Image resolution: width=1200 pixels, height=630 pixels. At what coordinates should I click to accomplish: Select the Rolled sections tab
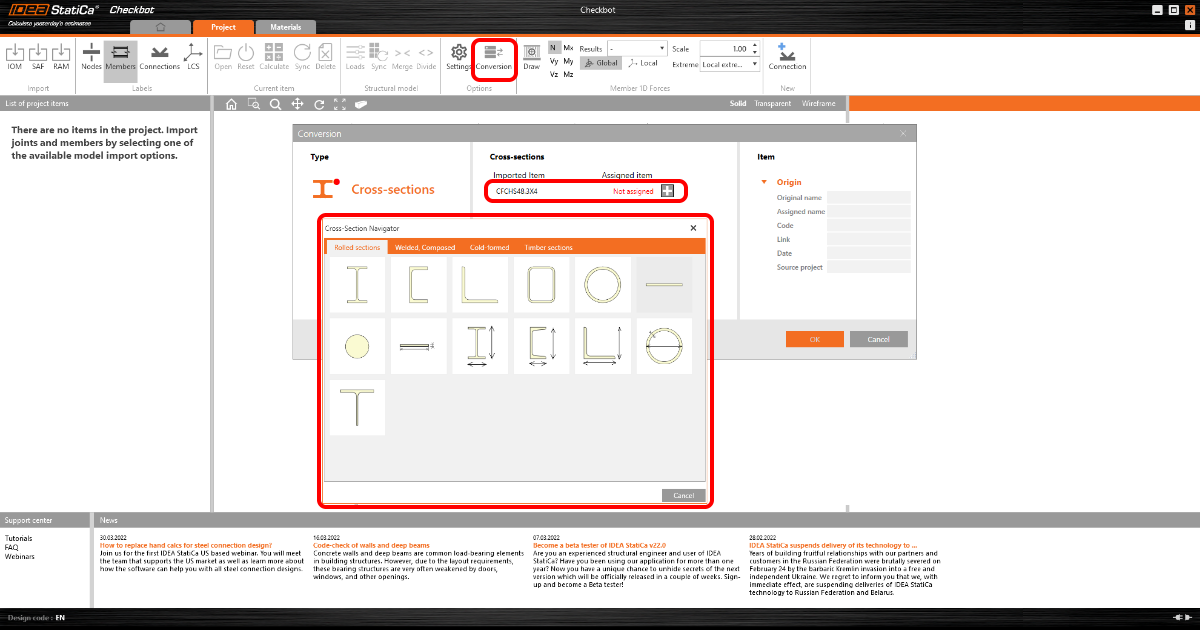pos(357,247)
